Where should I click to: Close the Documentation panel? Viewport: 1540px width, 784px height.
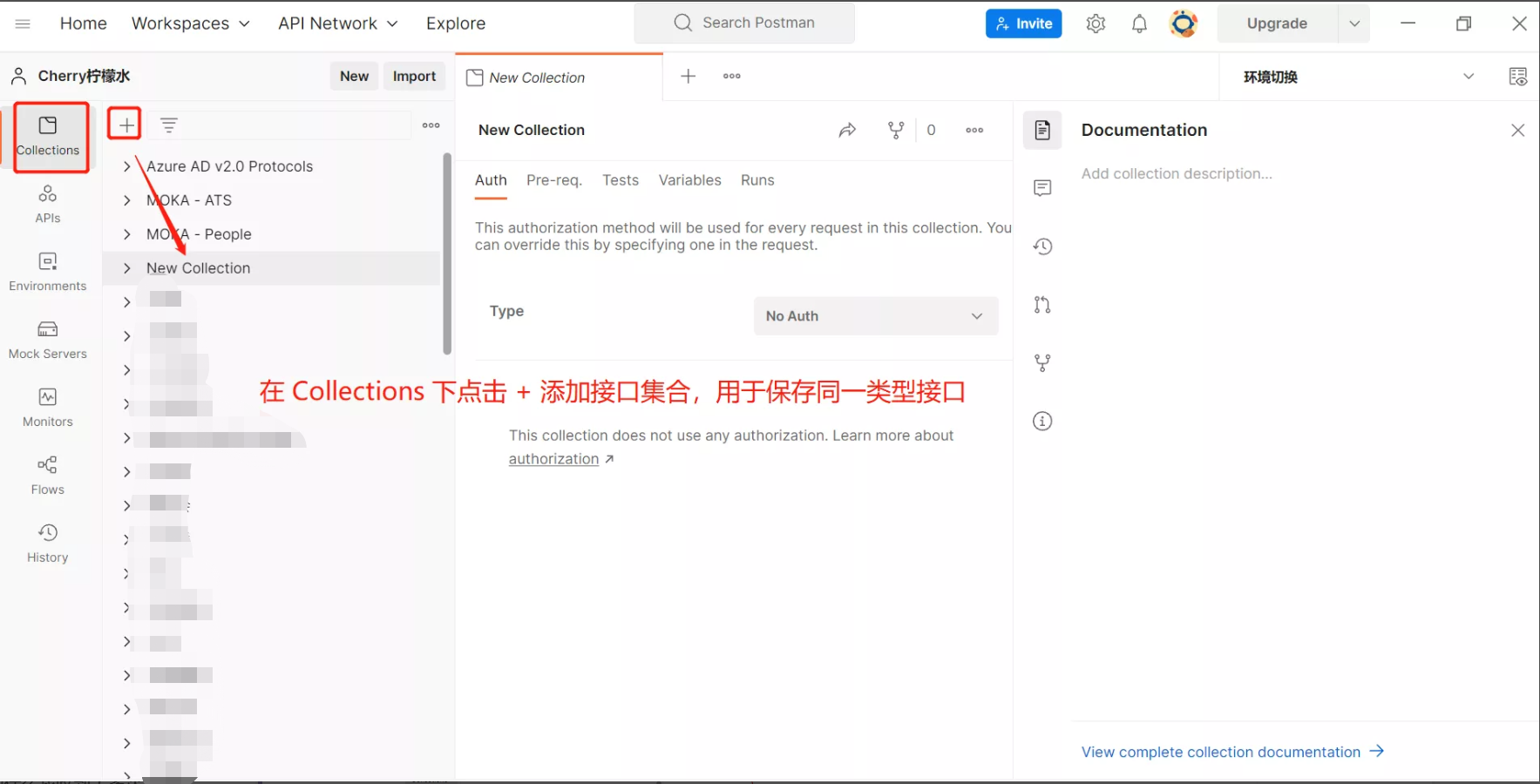pos(1517,130)
